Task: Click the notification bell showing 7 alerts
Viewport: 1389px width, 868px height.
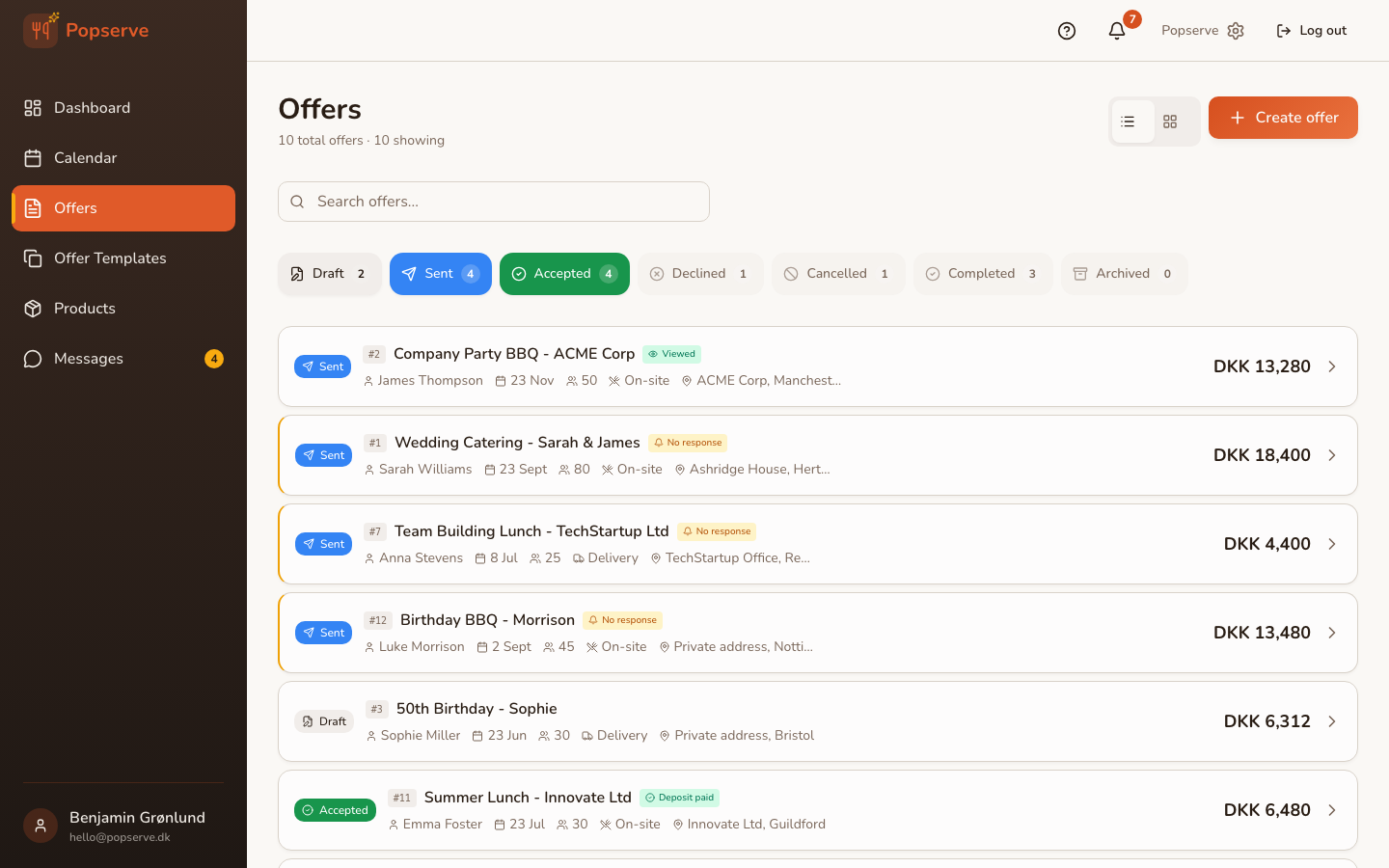Action: [x=1116, y=30]
